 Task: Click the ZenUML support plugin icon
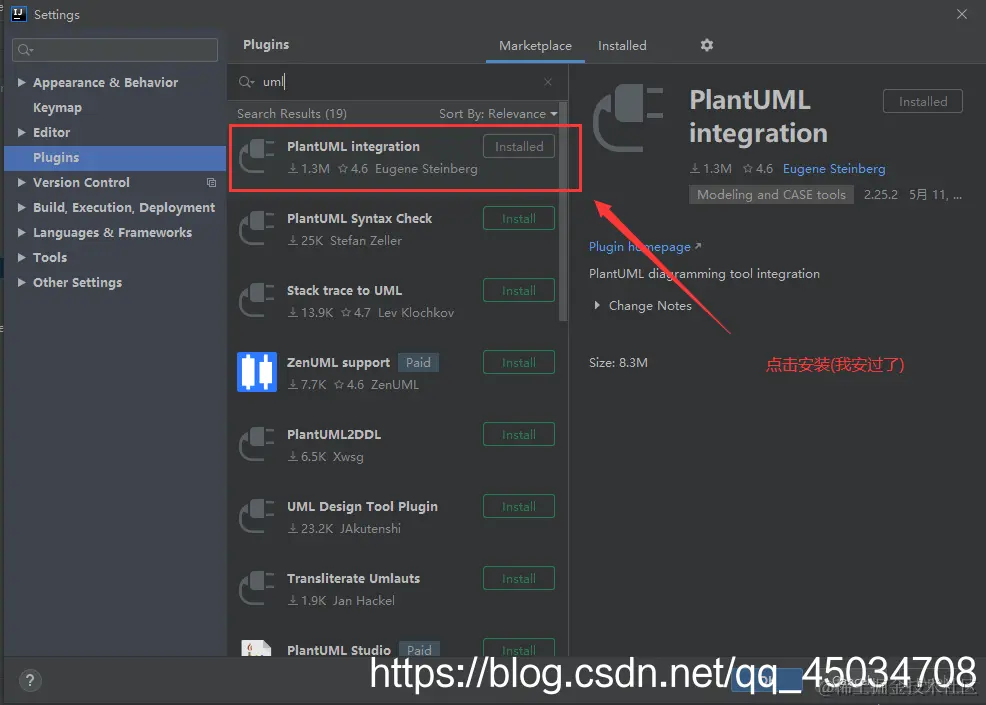[257, 372]
